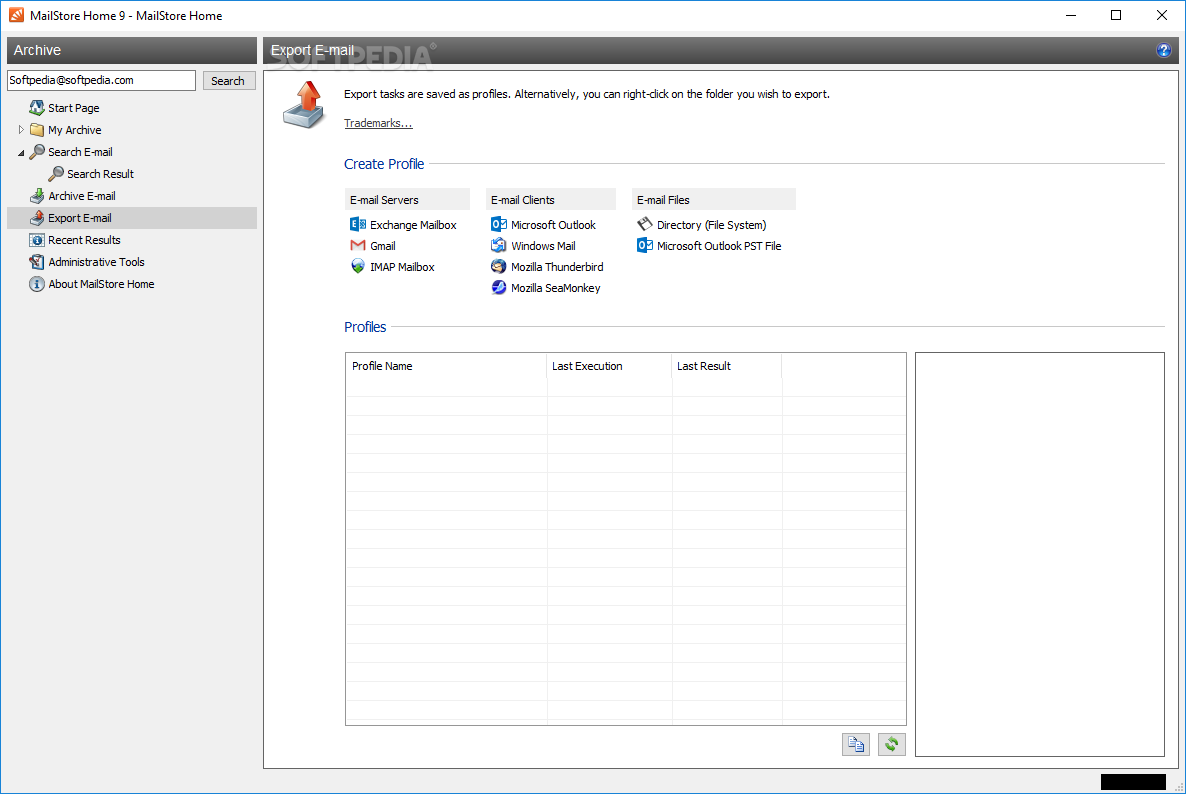
Task: Open Recent Results in sidebar
Action: 85,240
